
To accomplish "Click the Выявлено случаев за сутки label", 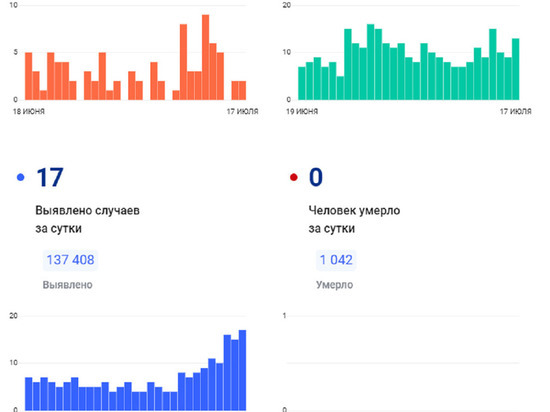I will coord(87,219).
